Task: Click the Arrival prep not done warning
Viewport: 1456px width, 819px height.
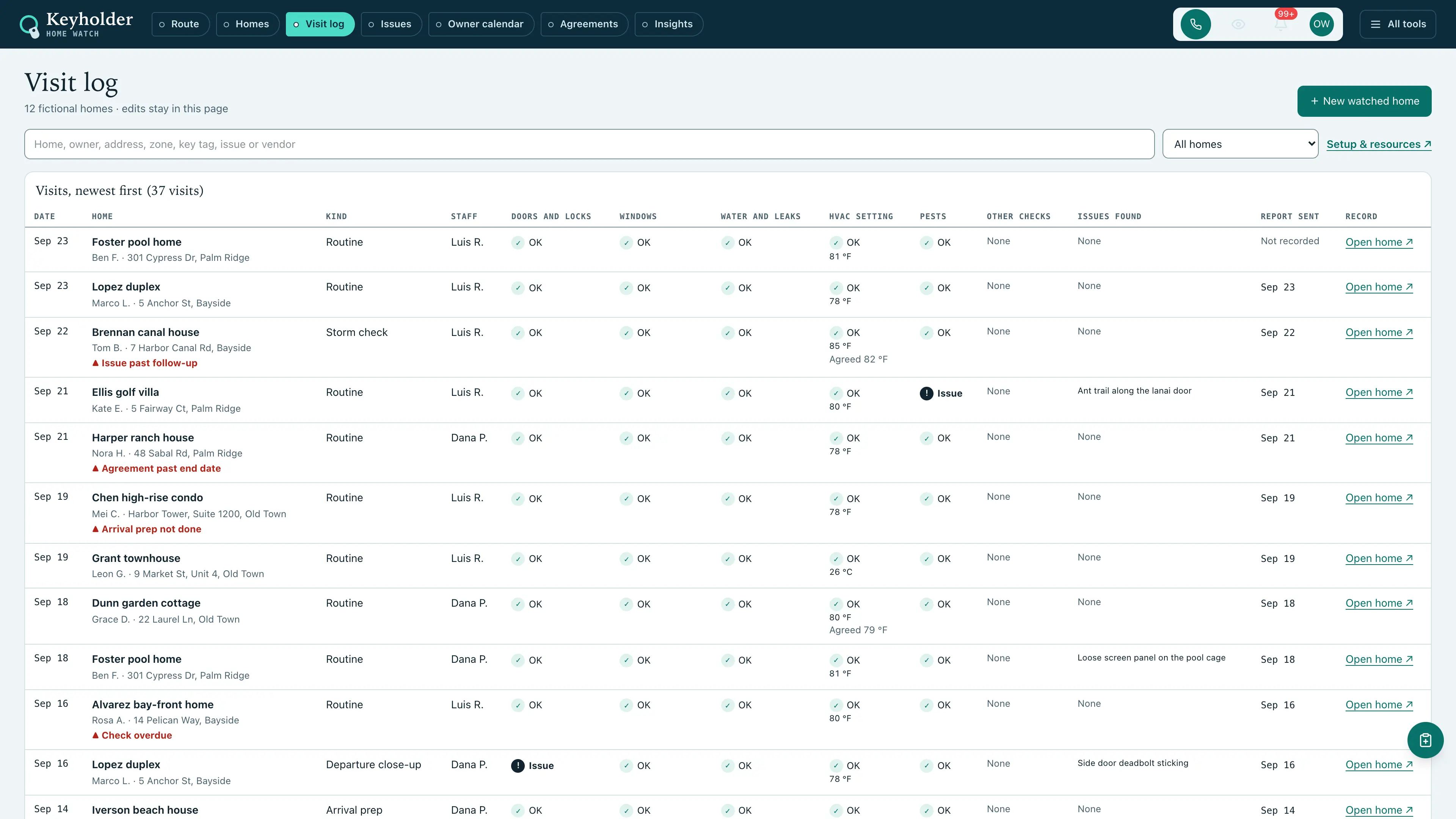Action: (146, 529)
